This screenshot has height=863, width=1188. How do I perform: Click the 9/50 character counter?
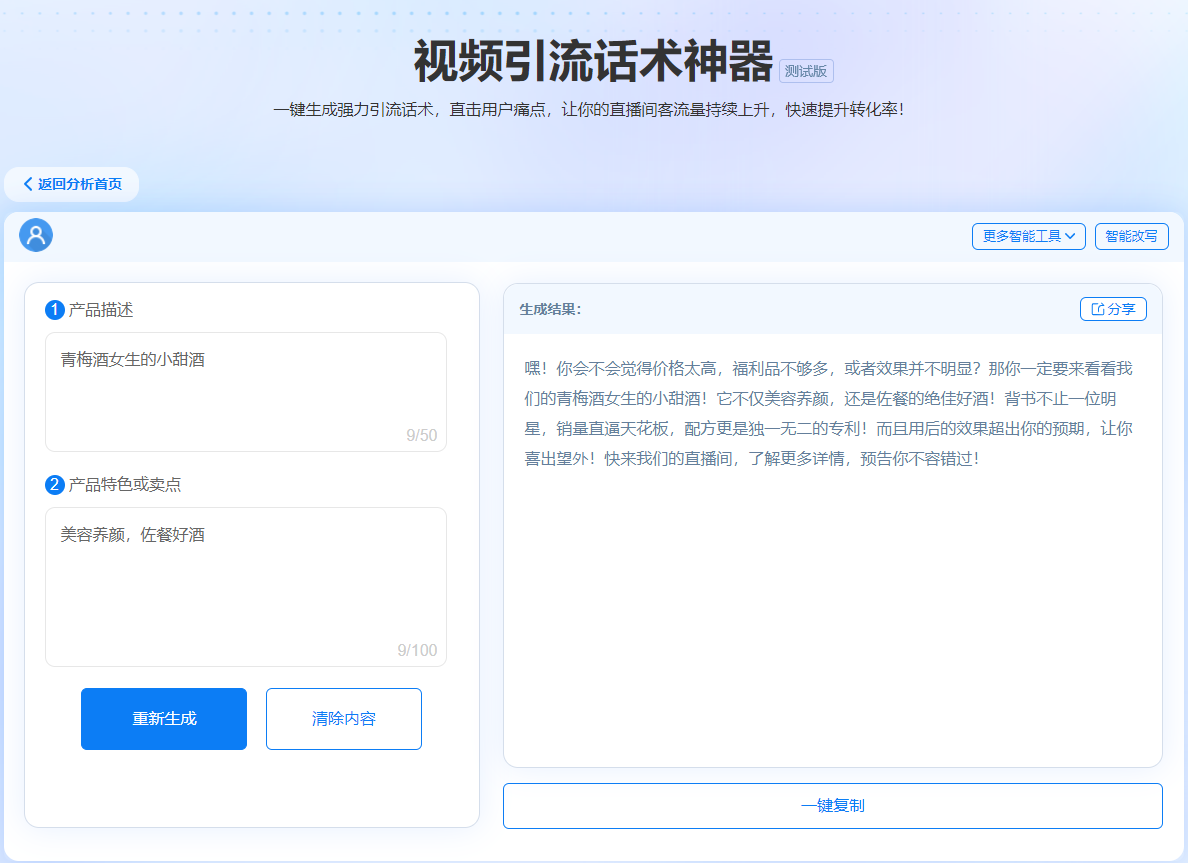pyautogui.click(x=421, y=435)
